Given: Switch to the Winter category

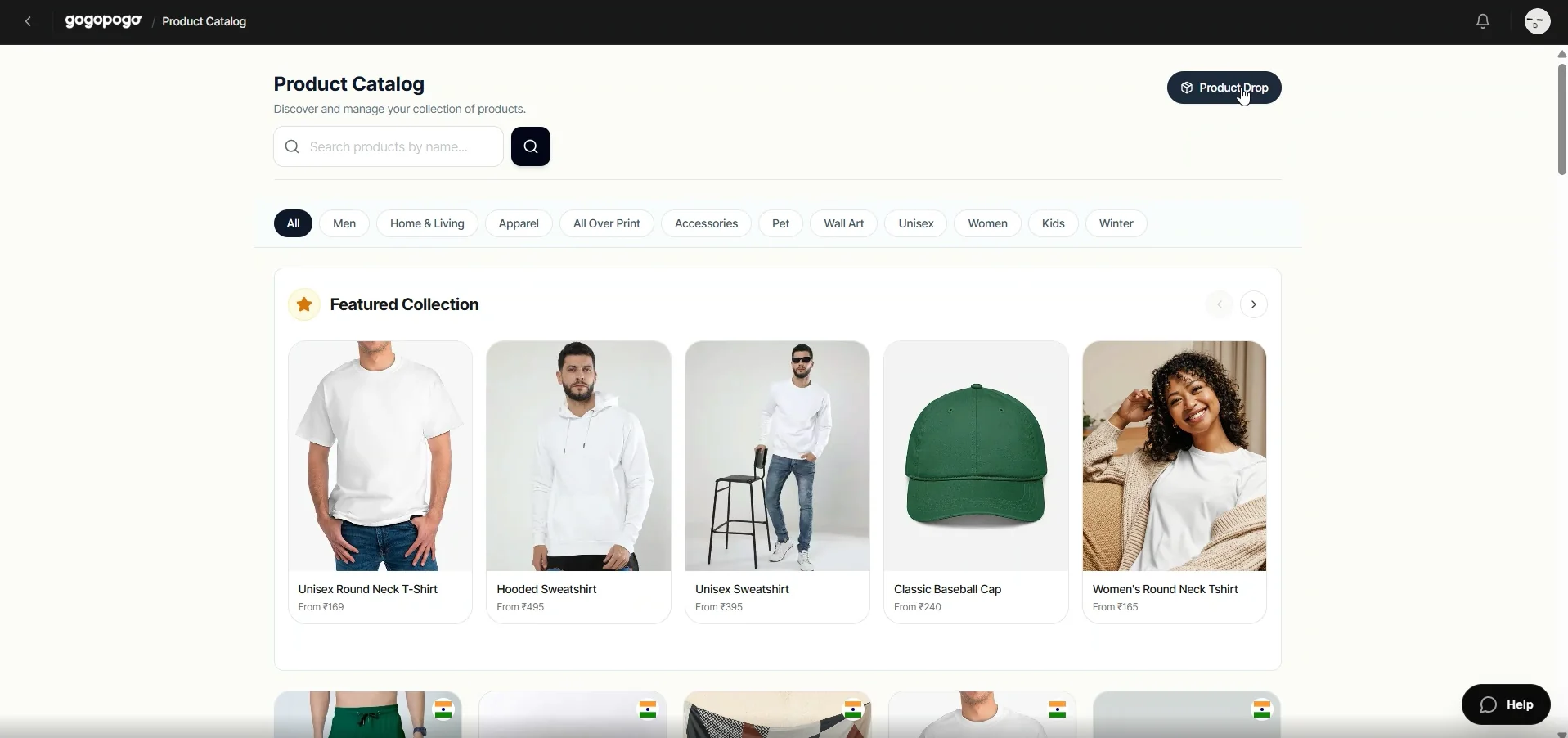Looking at the screenshot, I should click(1116, 224).
